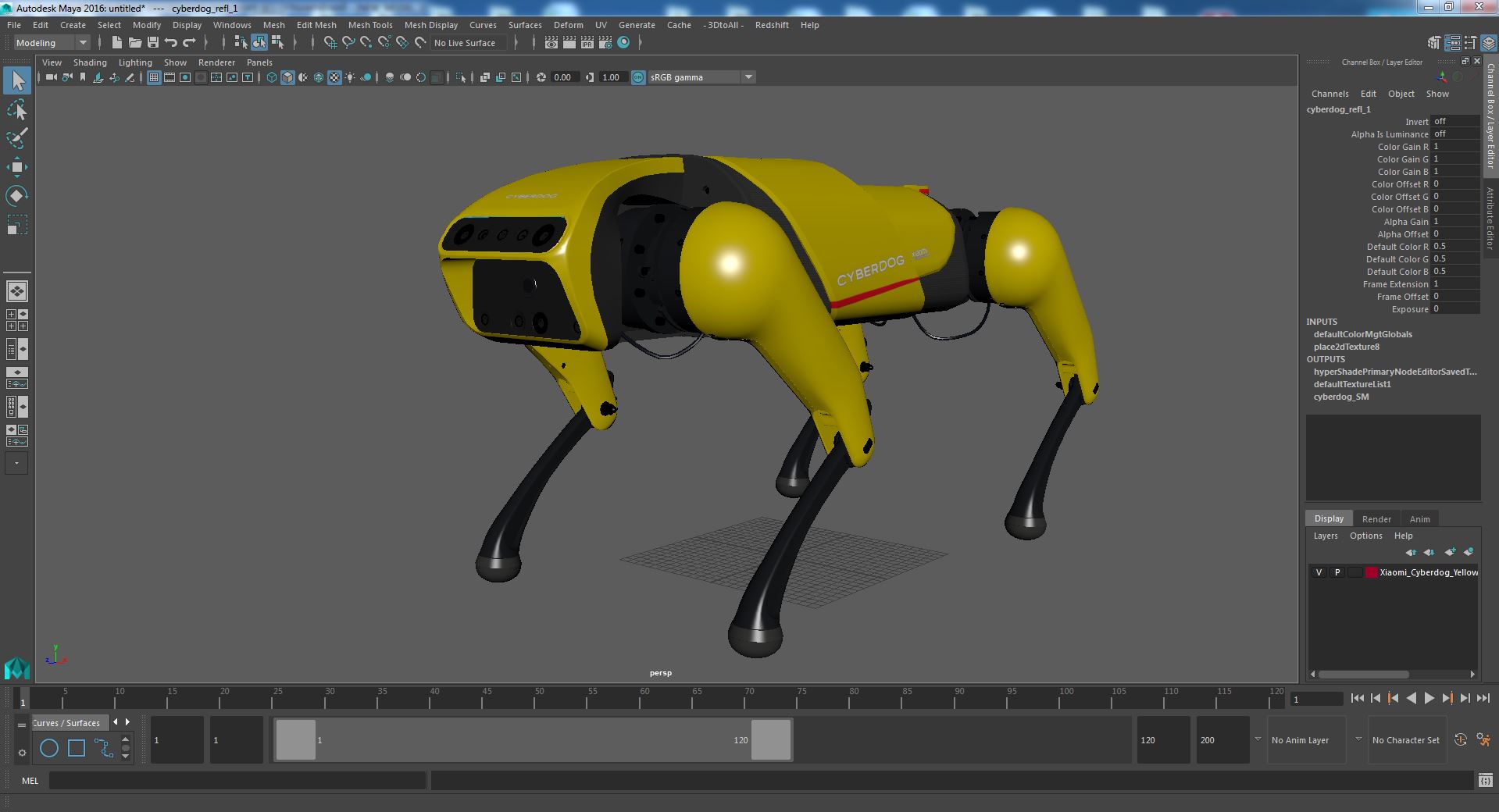Open the layer editor Options menu
Viewport: 1499px width, 812px height.
pyautogui.click(x=1365, y=536)
